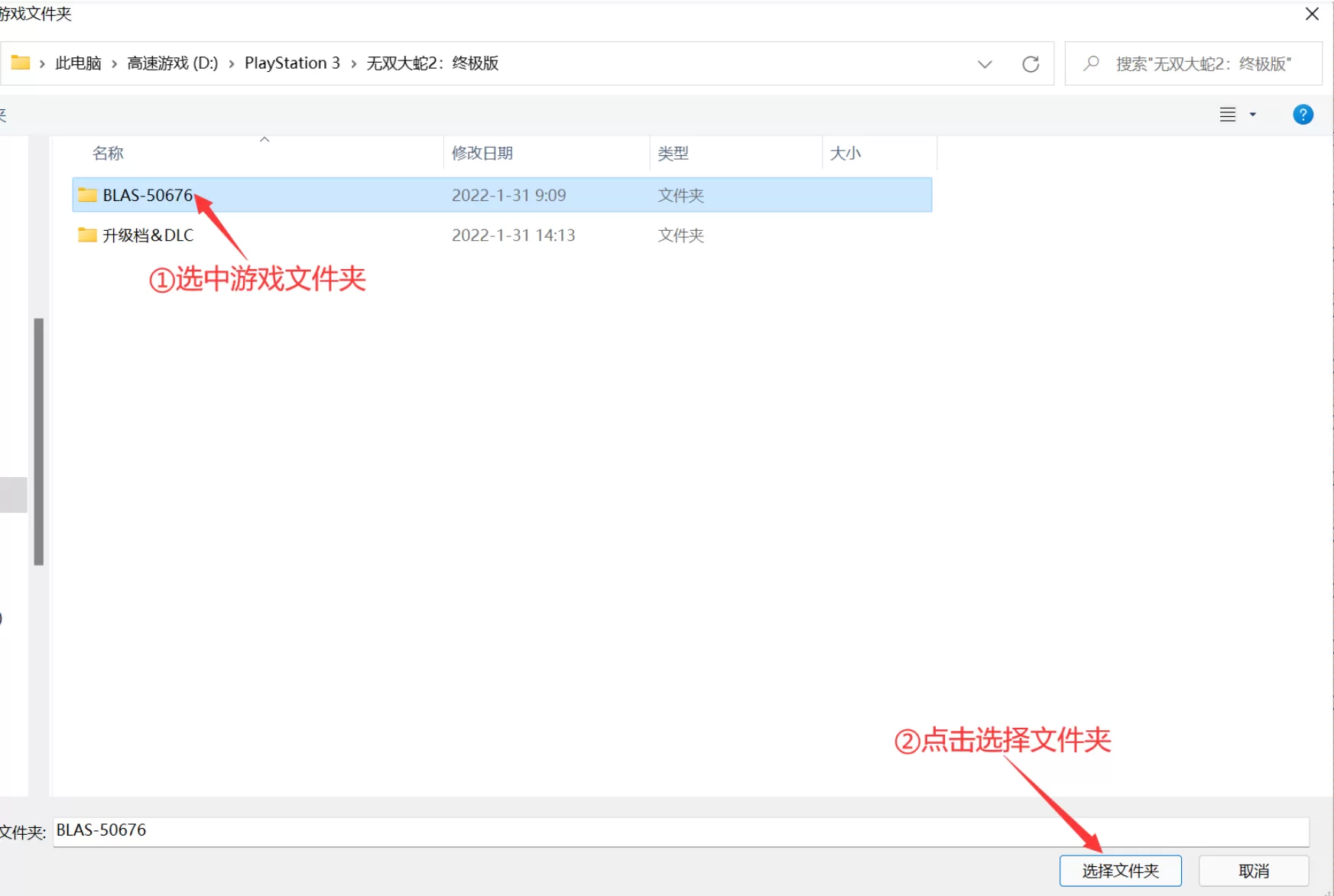Click the refresh icon beside address bar
1334x896 pixels.
[1031, 64]
